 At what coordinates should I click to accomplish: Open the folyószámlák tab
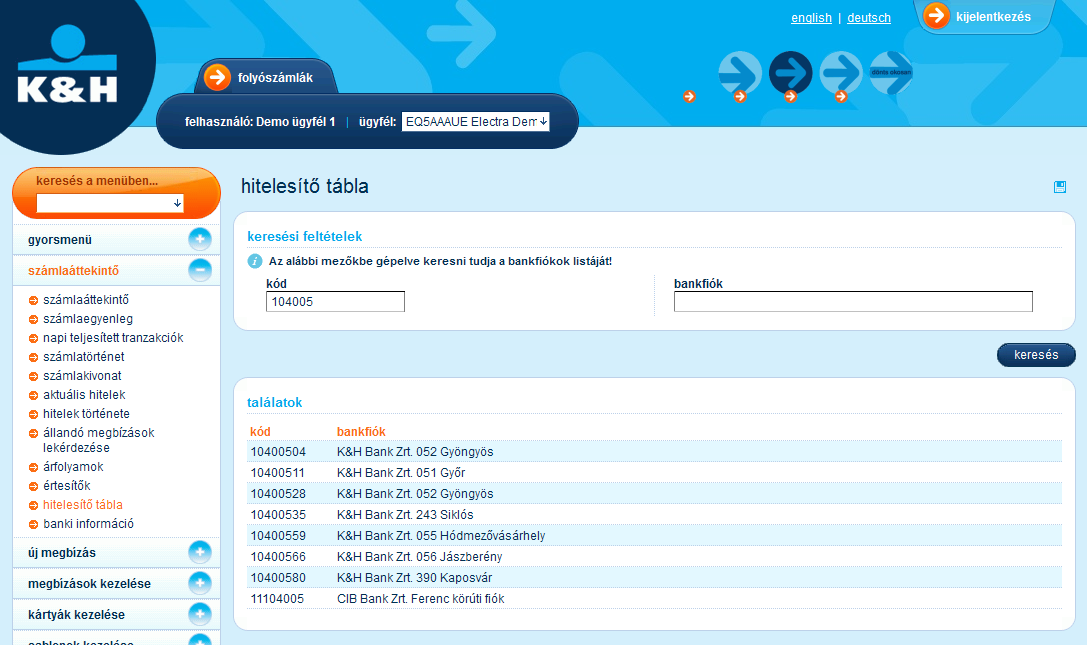click(x=266, y=77)
